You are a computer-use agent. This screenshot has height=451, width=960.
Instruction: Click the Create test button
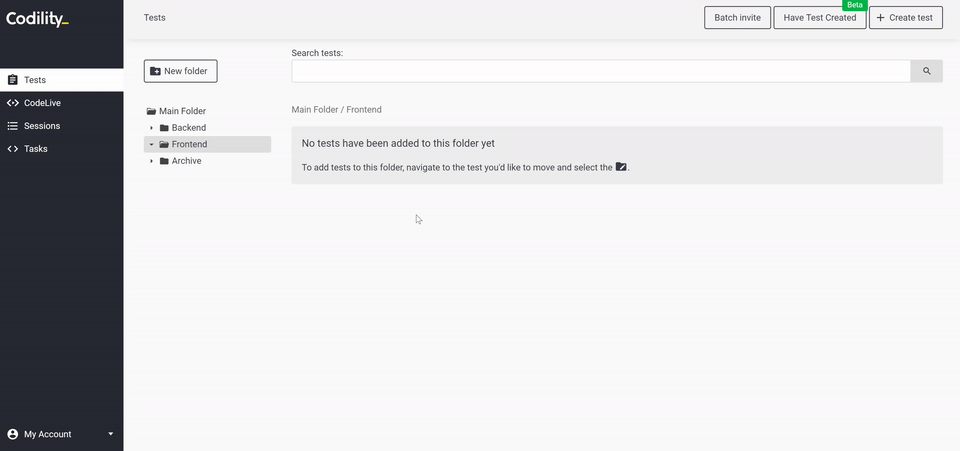coord(906,18)
